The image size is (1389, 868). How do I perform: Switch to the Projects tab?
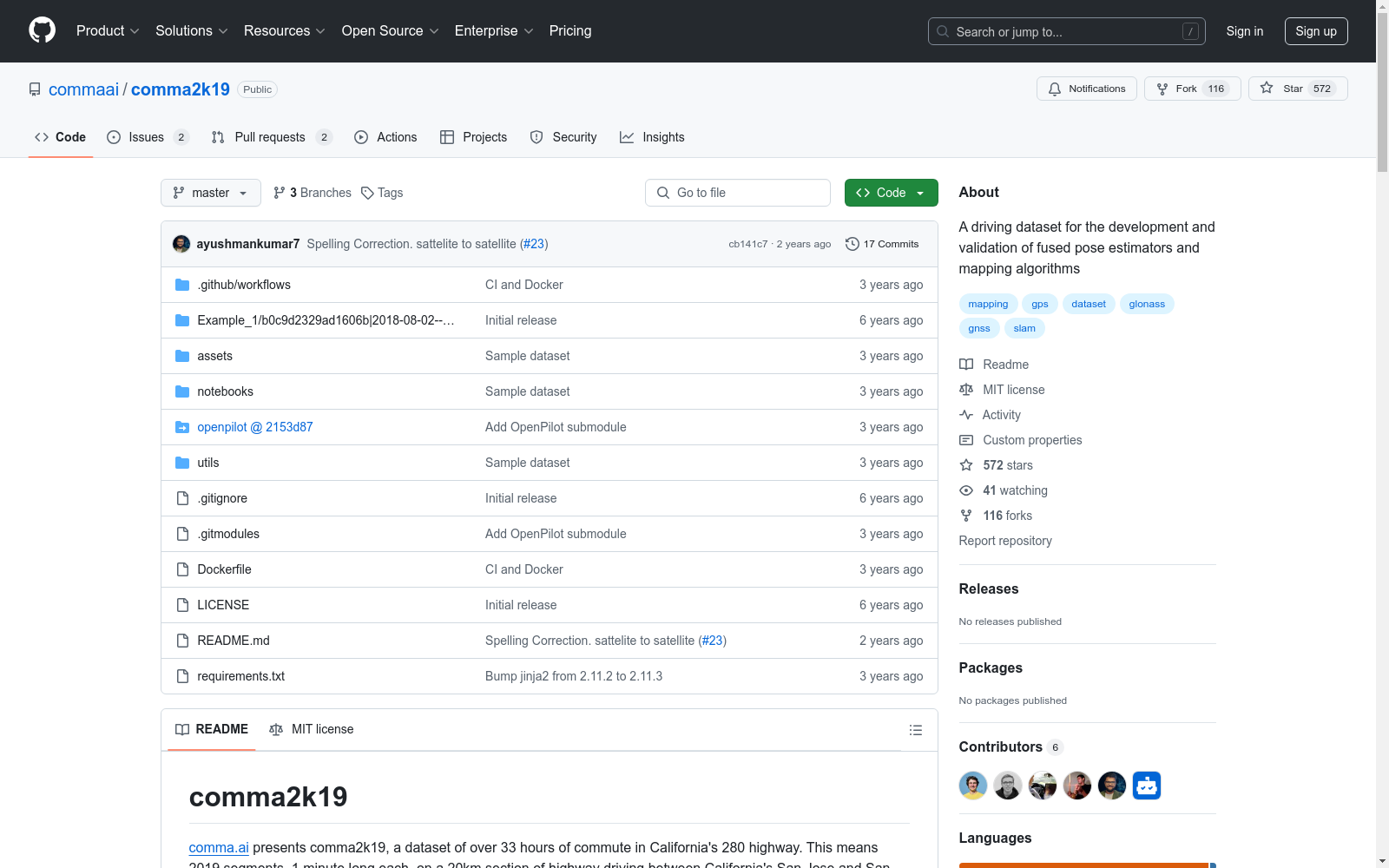pos(474,137)
